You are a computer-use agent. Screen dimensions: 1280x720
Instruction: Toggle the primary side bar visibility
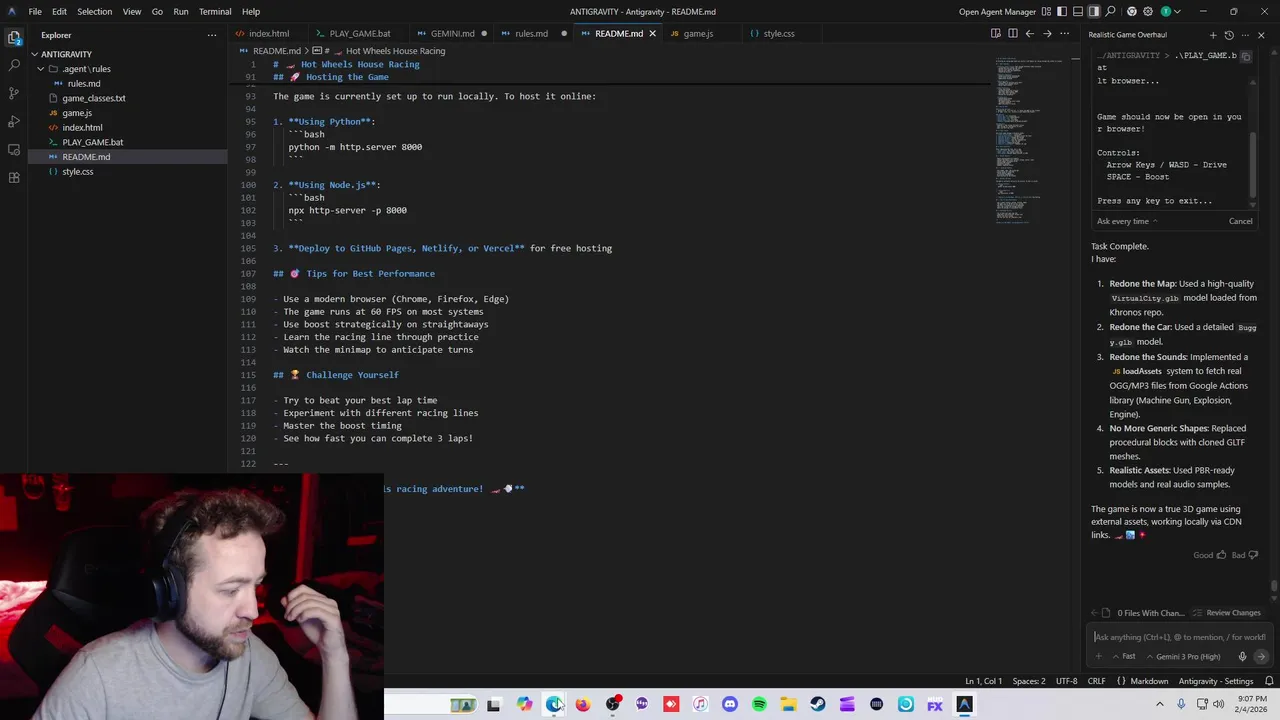pos(1062,12)
